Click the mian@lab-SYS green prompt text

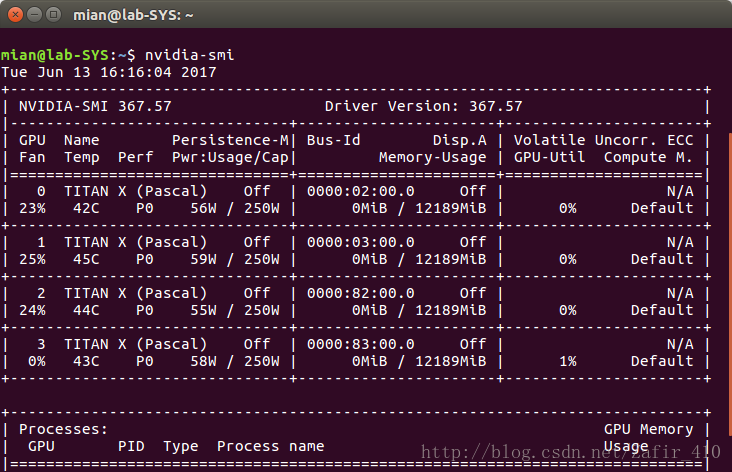tap(55, 55)
